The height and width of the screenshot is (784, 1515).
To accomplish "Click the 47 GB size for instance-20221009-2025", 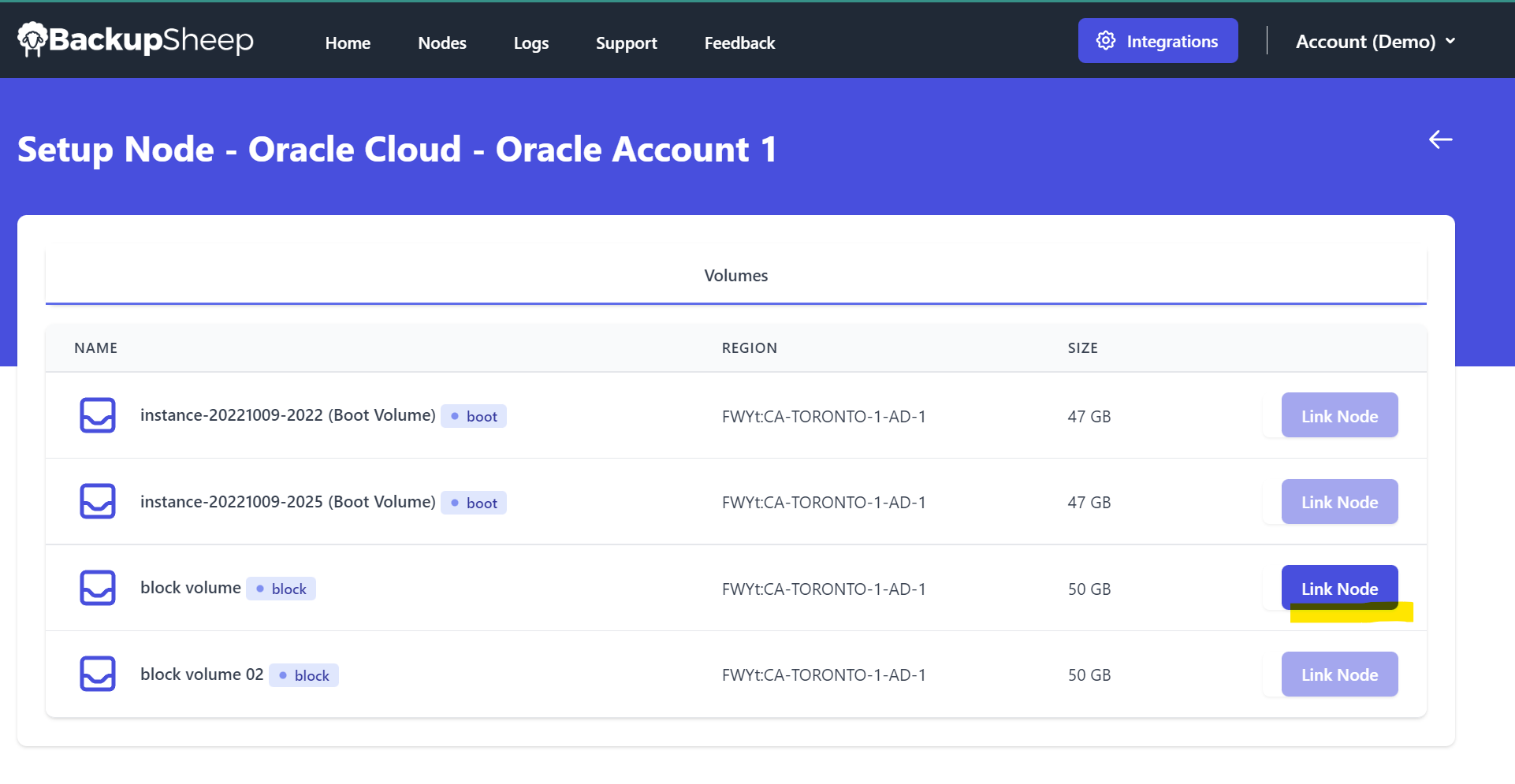I will point(1089,503).
